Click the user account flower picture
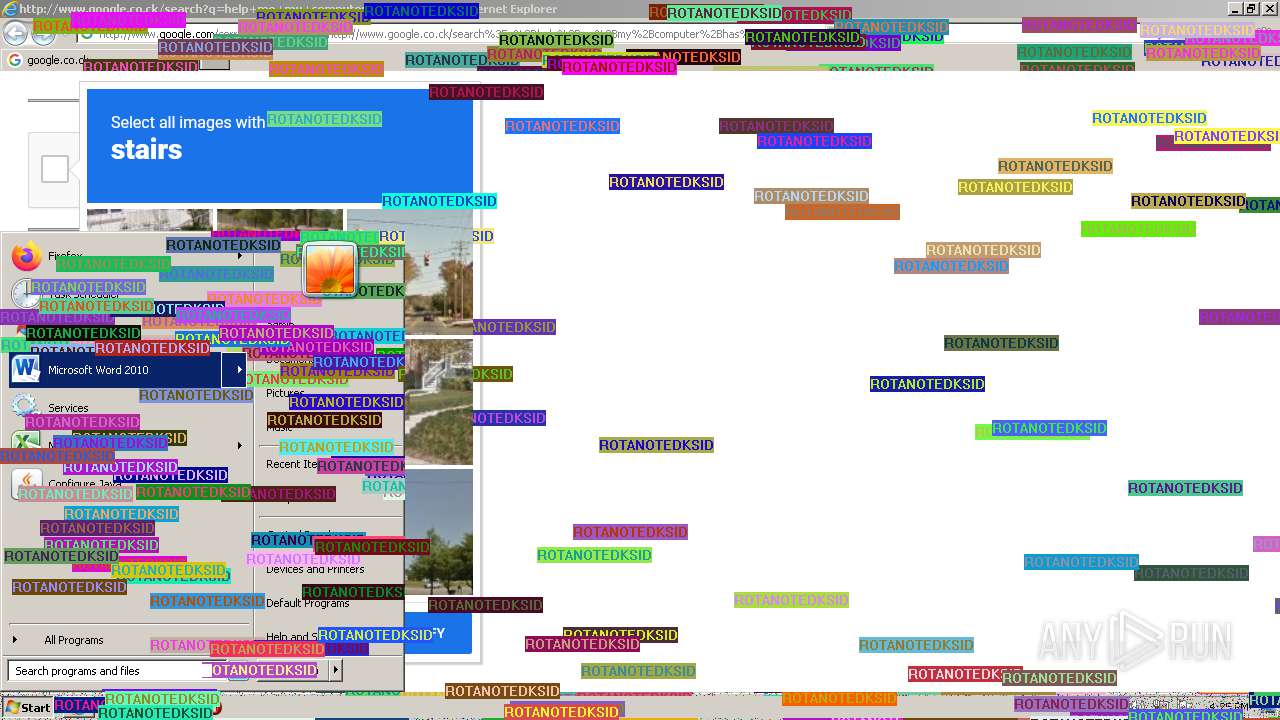Image resolution: width=1280 pixels, height=720 pixels. pyautogui.click(x=330, y=269)
